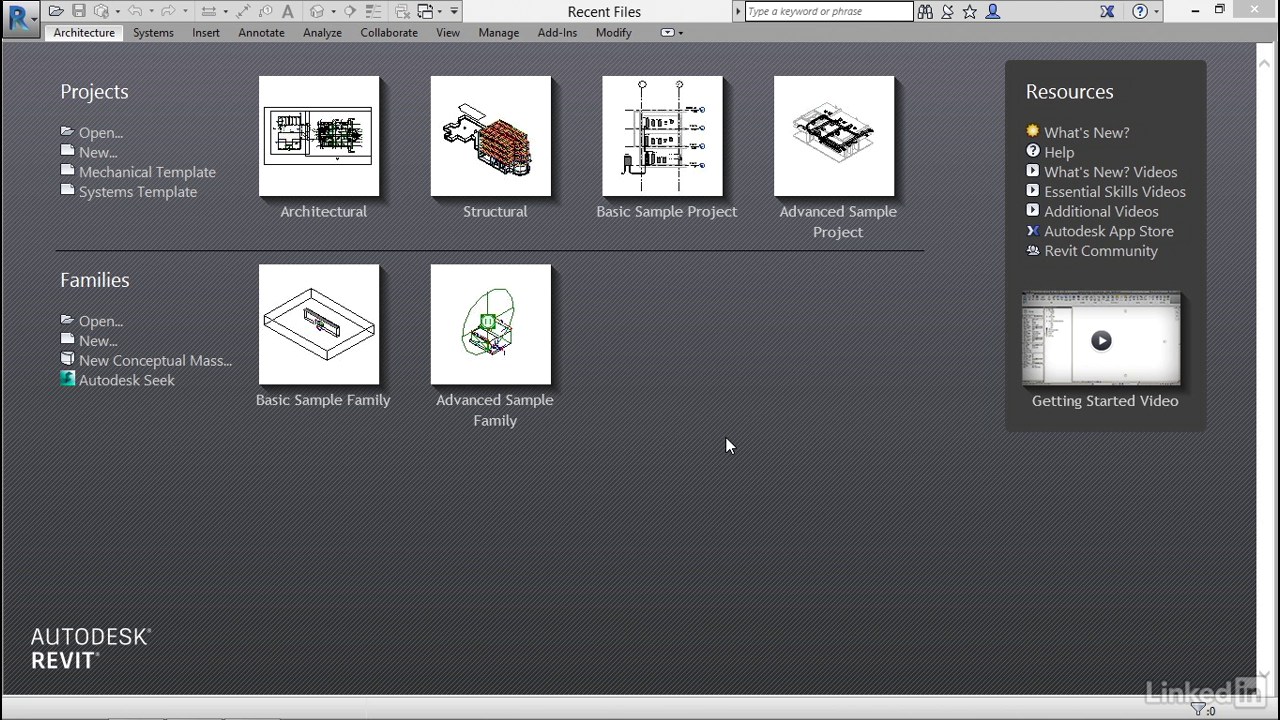Click the Communication Center satellite icon
Screen dimensions: 1280x720
coord(947,11)
